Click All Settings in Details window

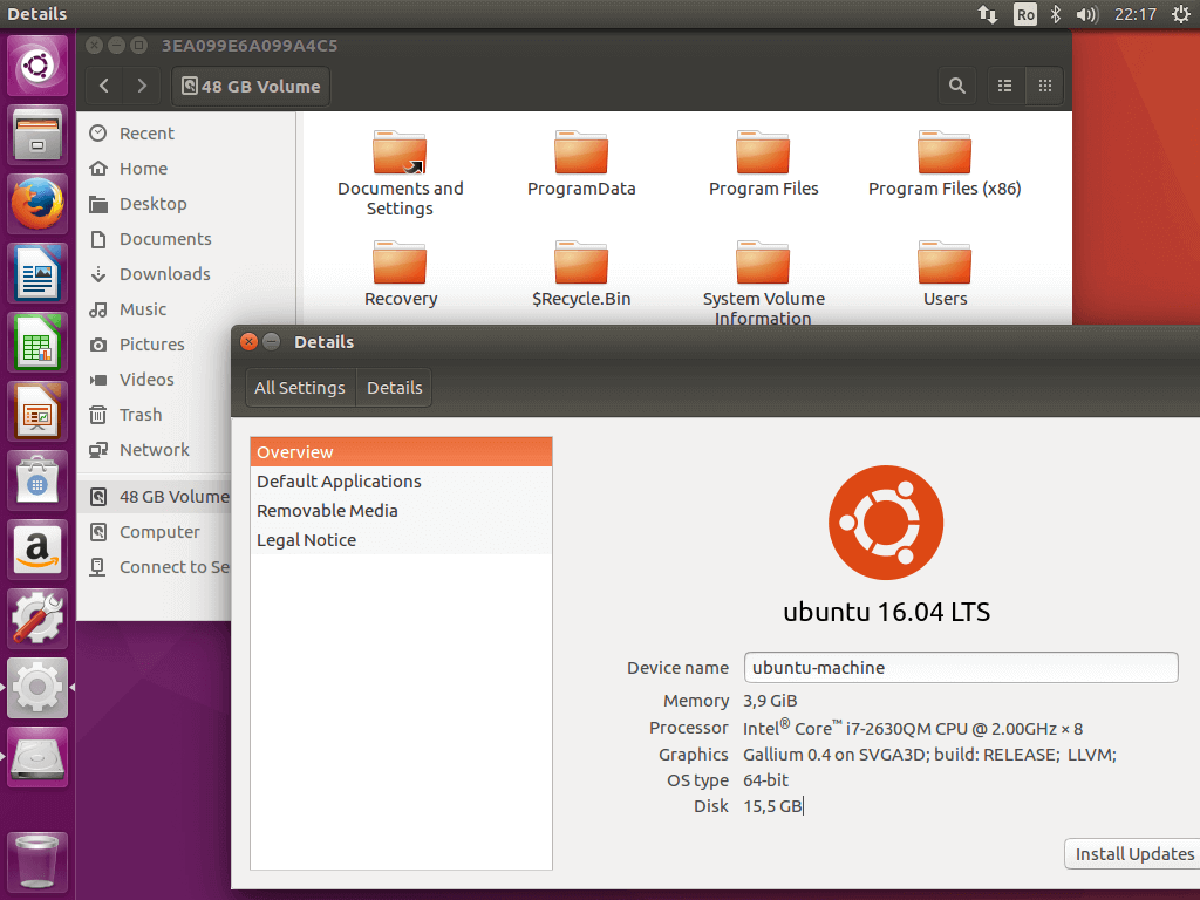(300, 388)
